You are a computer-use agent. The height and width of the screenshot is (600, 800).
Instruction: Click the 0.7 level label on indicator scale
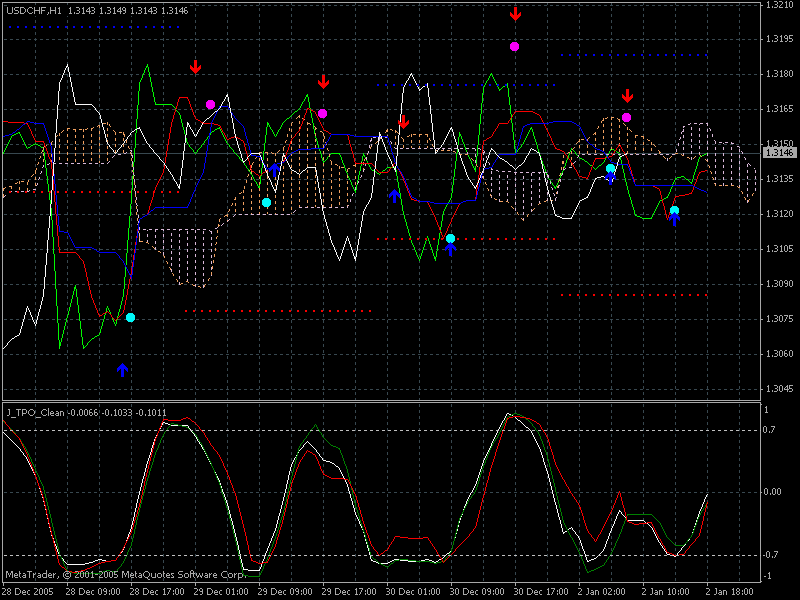pyautogui.click(x=769, y=430)
